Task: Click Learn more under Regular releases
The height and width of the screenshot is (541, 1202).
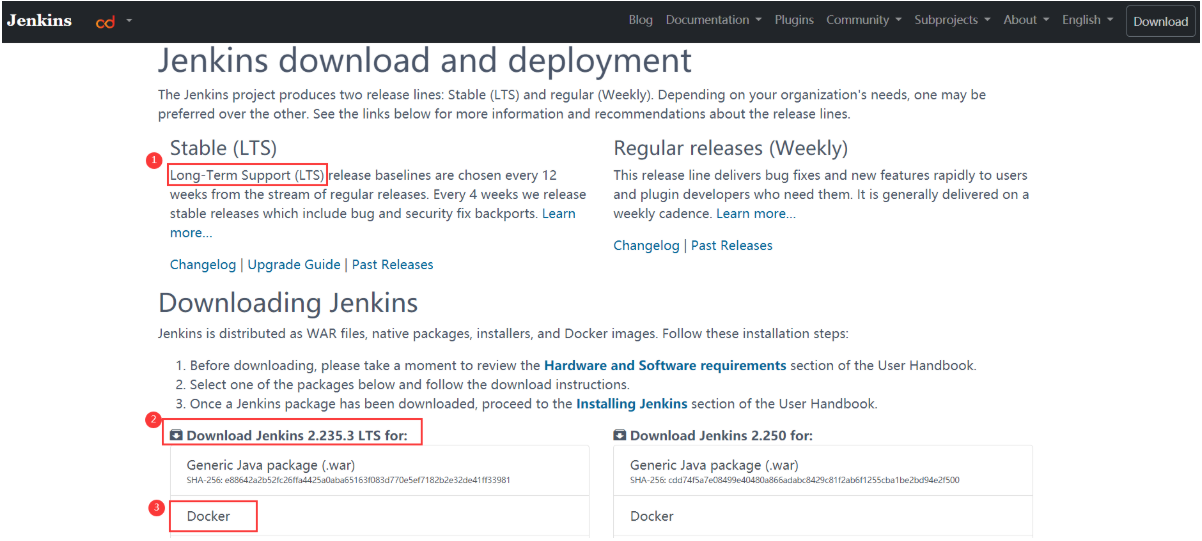Action: [x=756, y=213]
